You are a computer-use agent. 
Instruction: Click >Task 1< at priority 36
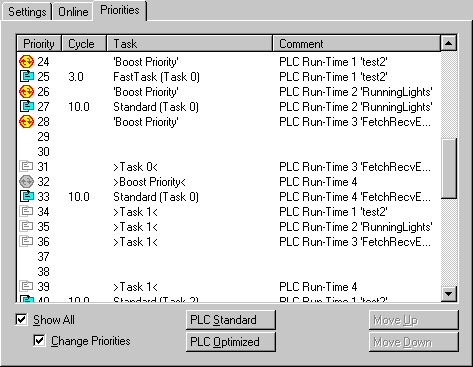pos(135,242)
